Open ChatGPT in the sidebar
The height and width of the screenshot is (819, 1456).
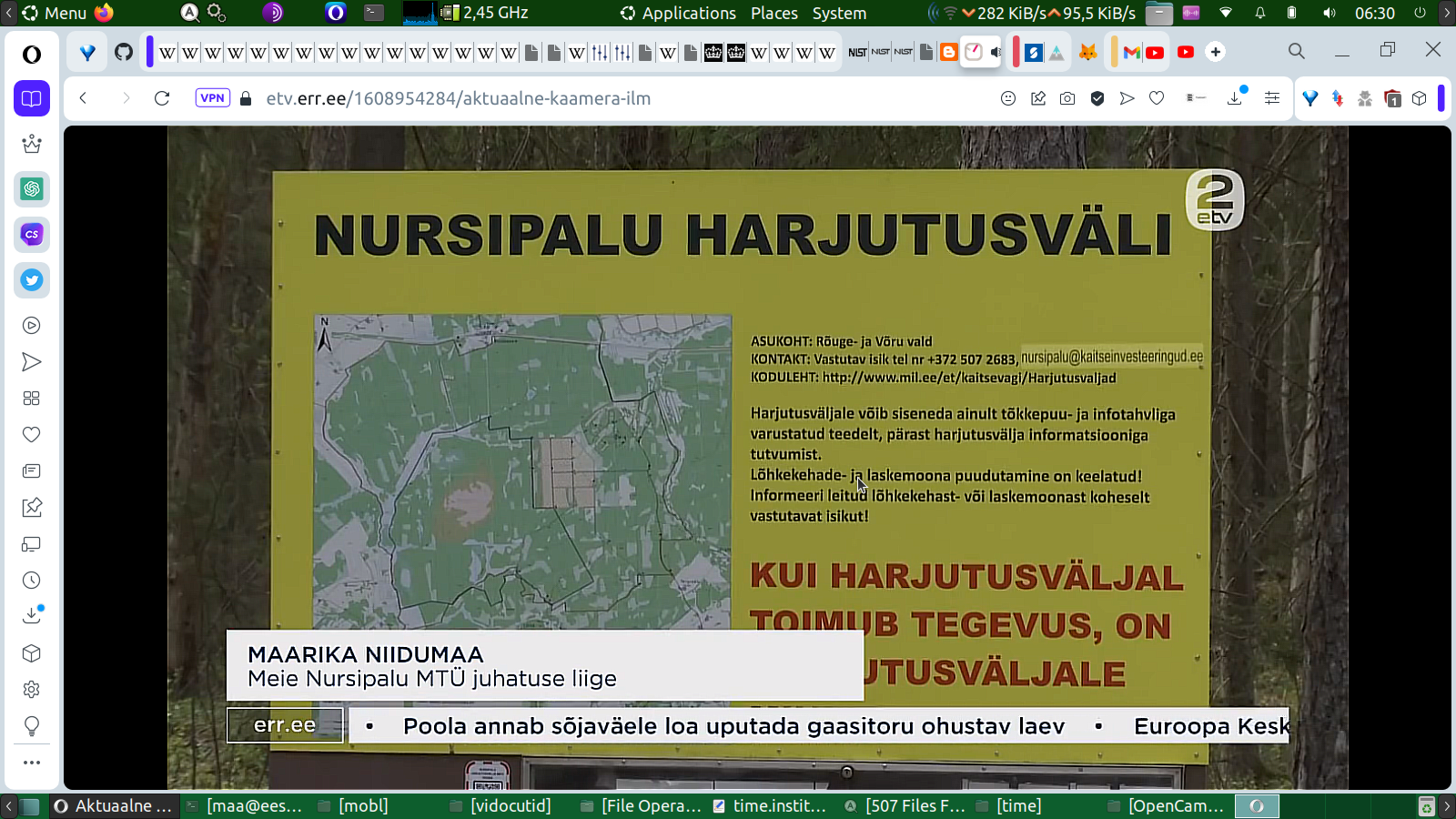tap(32, 189)
